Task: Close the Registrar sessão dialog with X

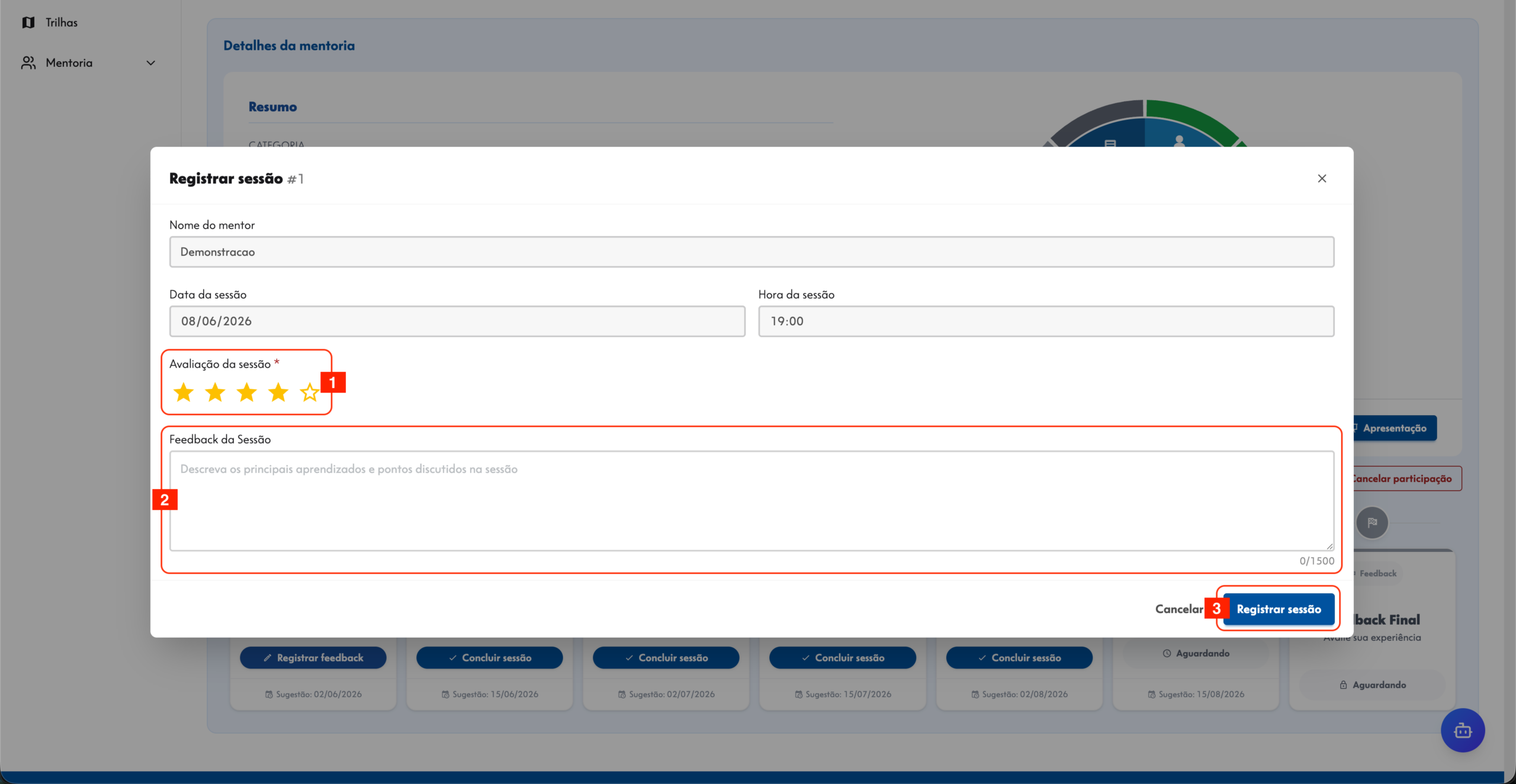Action: click(1322, 178)
